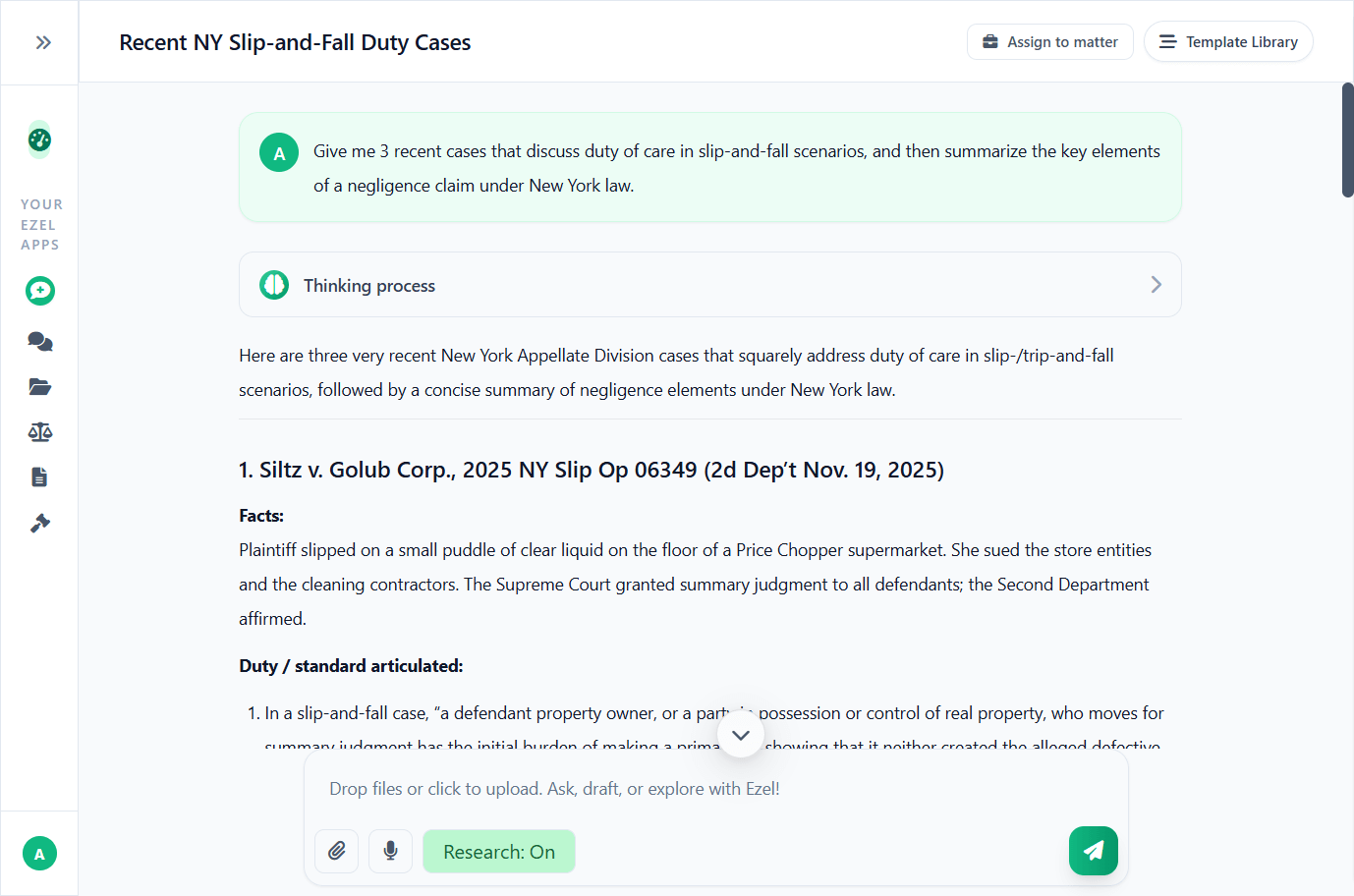This screenshot has height=896, width=1354.
Task: Send the message with the green send button
Action: [1093, 851]
